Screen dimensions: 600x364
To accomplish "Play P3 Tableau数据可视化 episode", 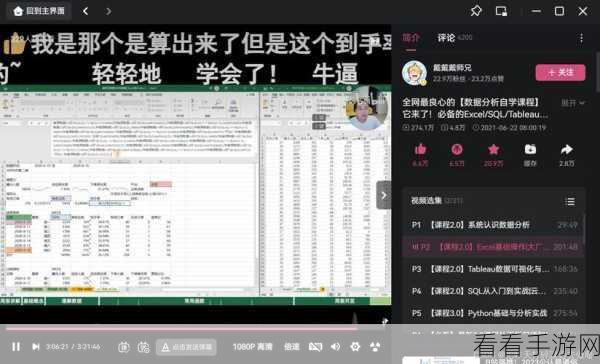I will [x=494, y=269].
